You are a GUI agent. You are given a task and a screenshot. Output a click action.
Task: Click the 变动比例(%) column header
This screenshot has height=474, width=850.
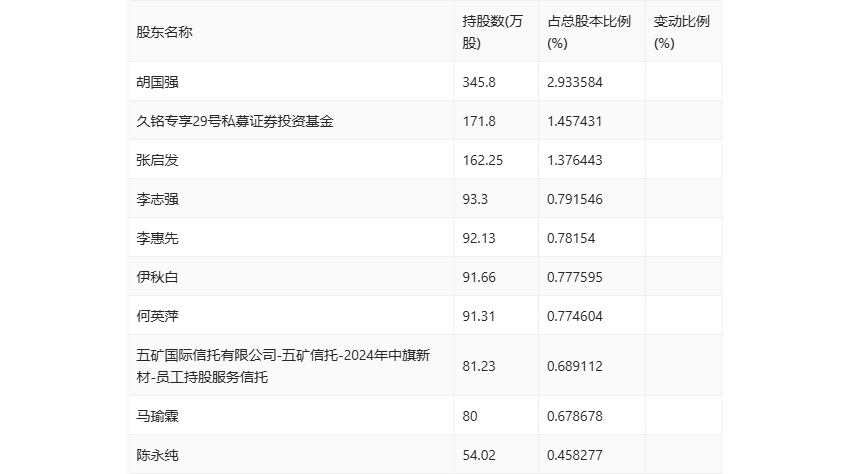coord(681,32)
